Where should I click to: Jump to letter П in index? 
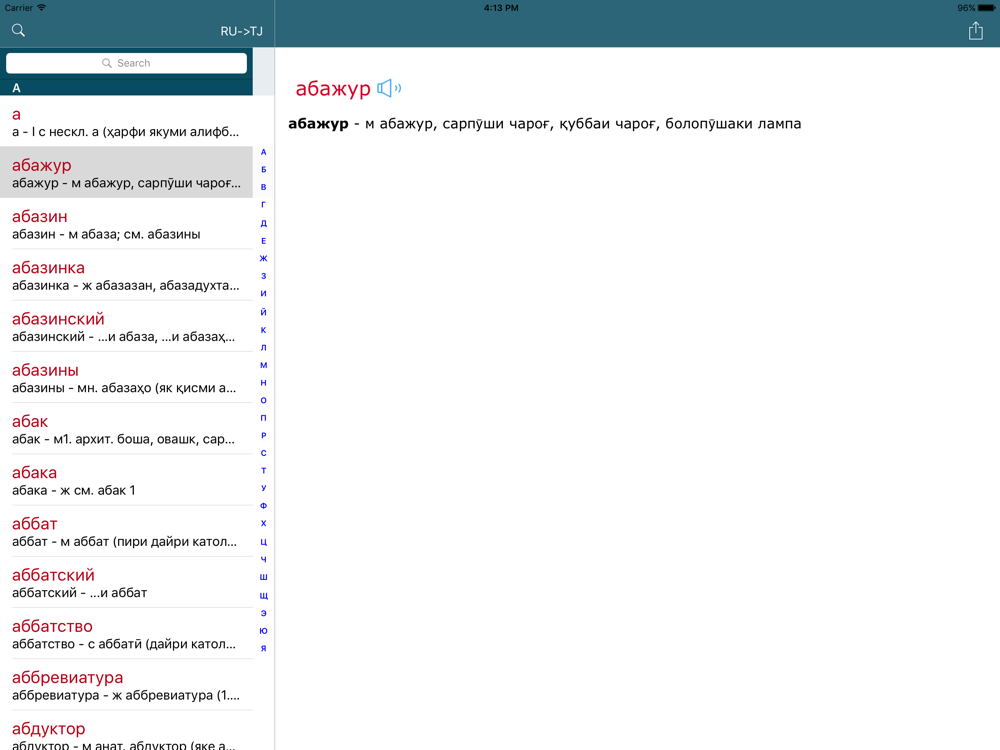coord(263,418)
